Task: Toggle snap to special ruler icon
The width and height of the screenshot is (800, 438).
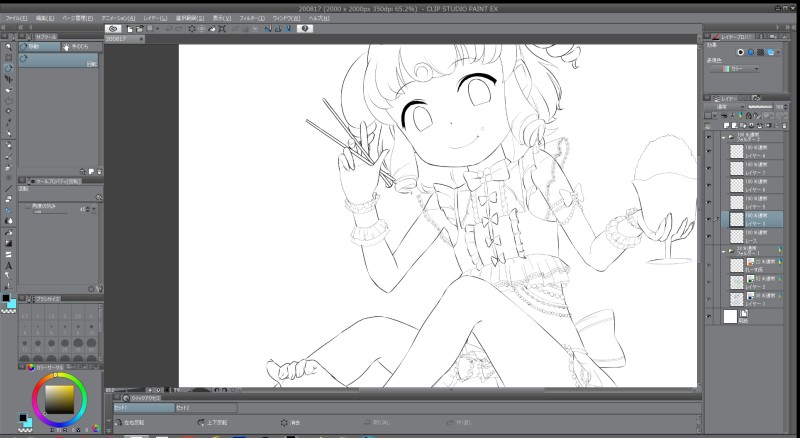Action: coord(278,29)
